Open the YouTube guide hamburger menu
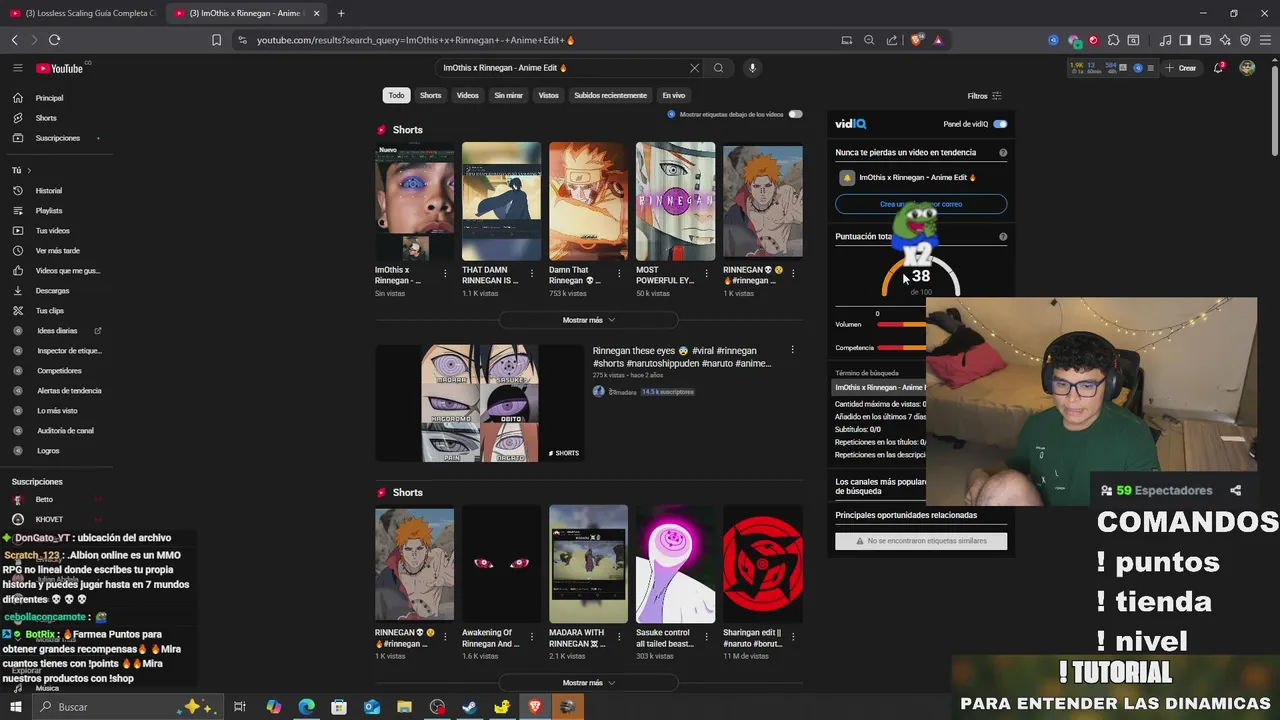The image size is (1280, 720). click(18, 68)
